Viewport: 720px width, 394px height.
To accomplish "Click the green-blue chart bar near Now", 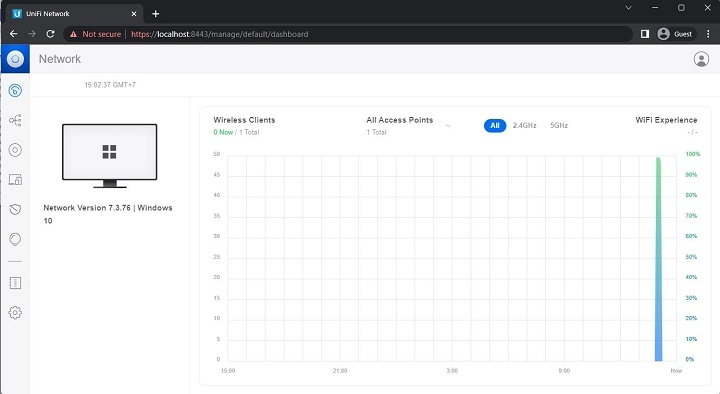I will [x=658, y=259].
